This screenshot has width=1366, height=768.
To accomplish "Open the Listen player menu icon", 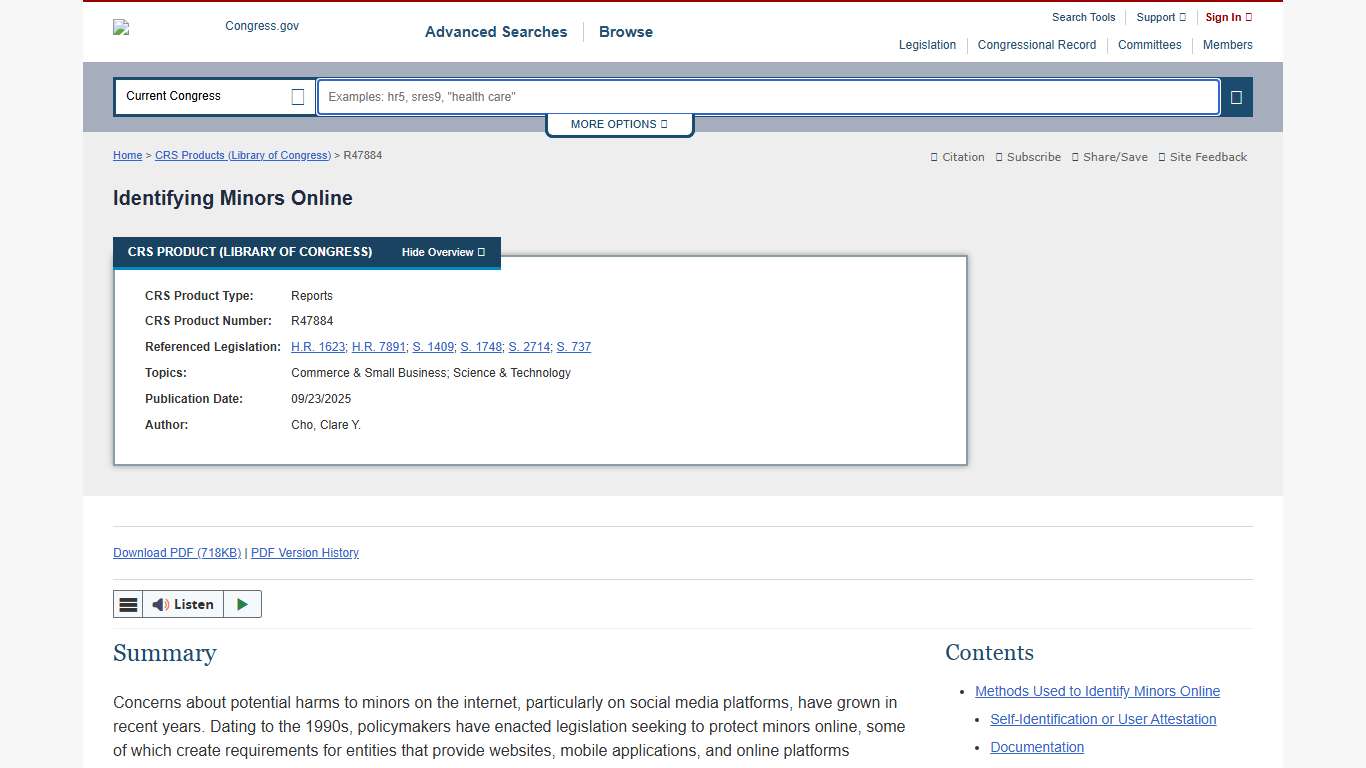I will point(128,604).
